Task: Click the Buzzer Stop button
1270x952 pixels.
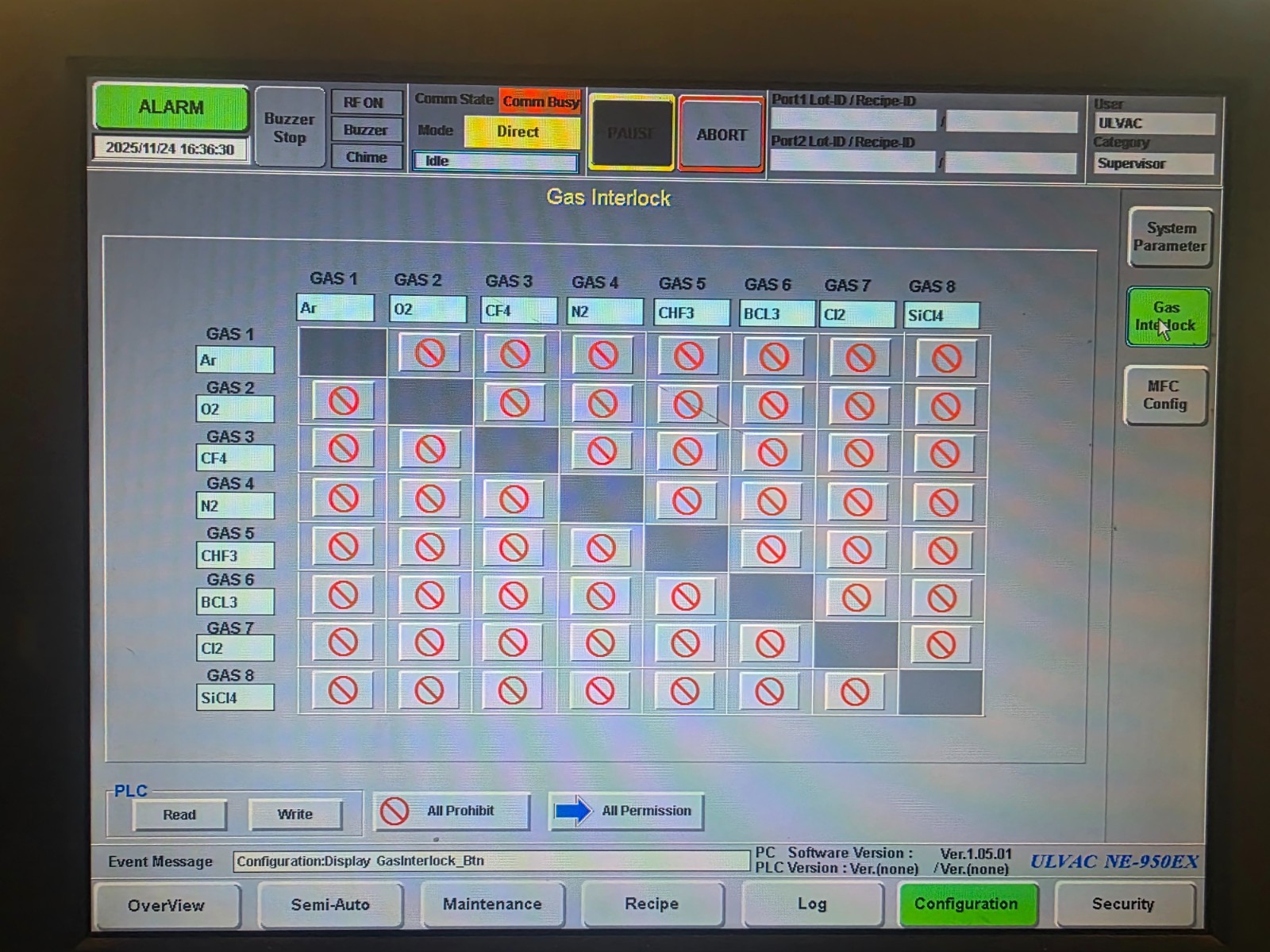Action: click(x=290, y=128)
